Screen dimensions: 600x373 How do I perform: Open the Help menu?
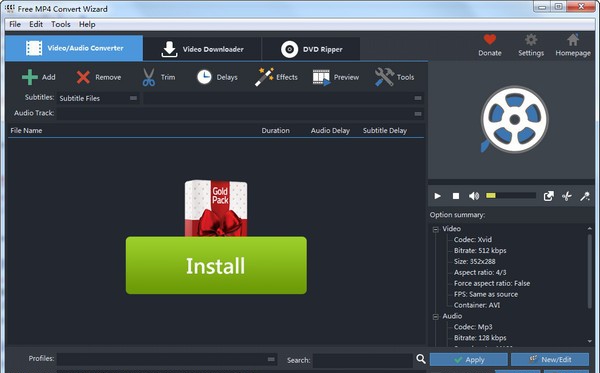pos(87,24)
